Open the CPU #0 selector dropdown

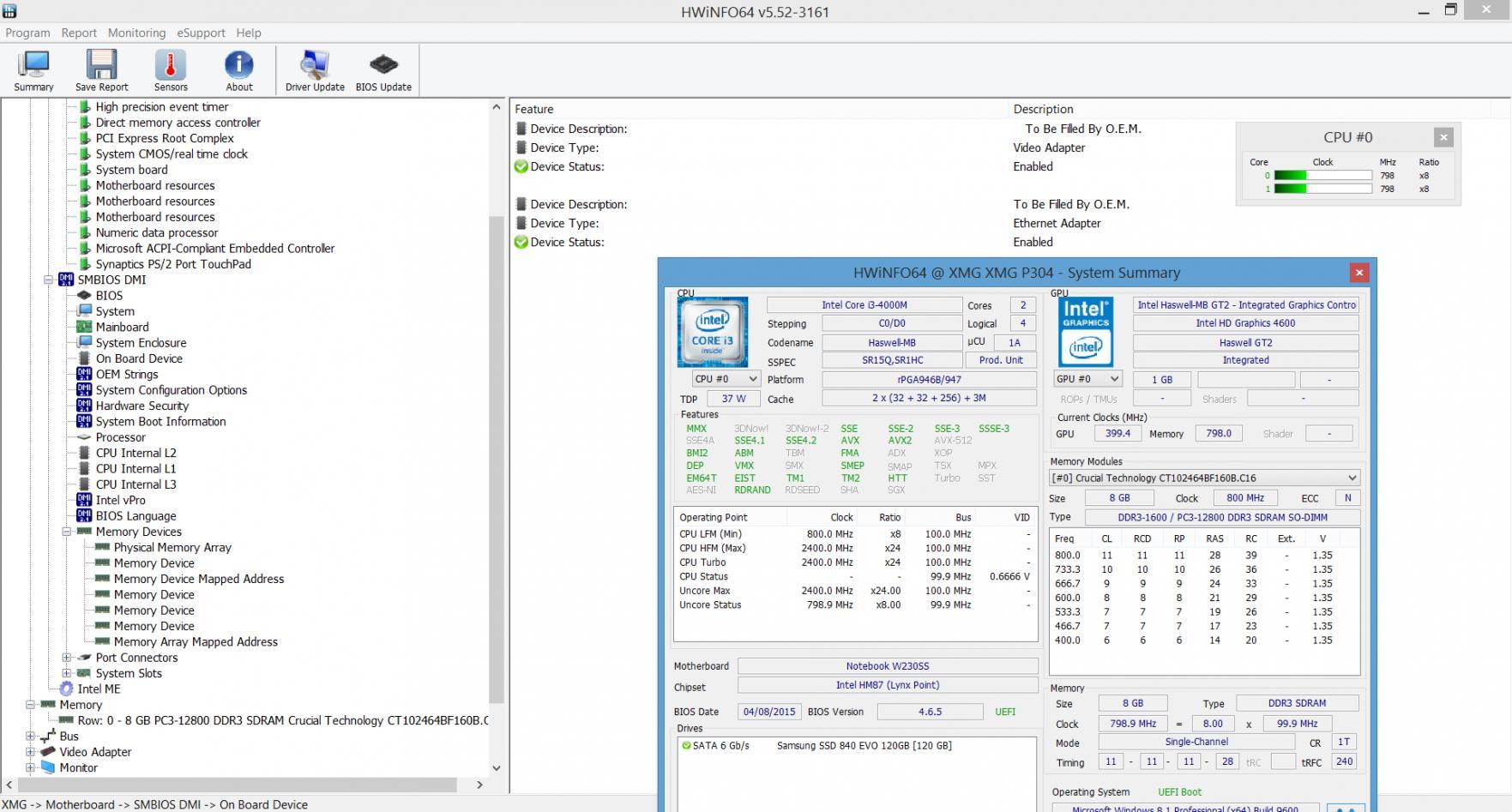point(726,379)
